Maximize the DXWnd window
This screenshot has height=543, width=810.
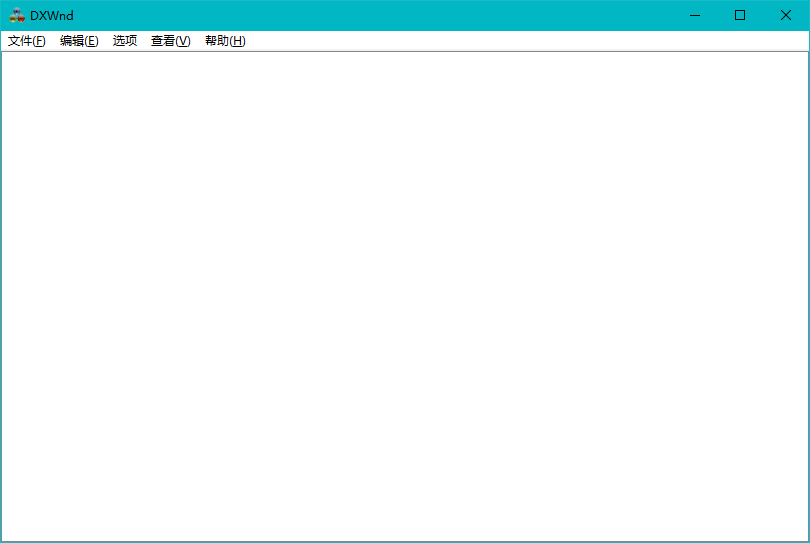740,15
